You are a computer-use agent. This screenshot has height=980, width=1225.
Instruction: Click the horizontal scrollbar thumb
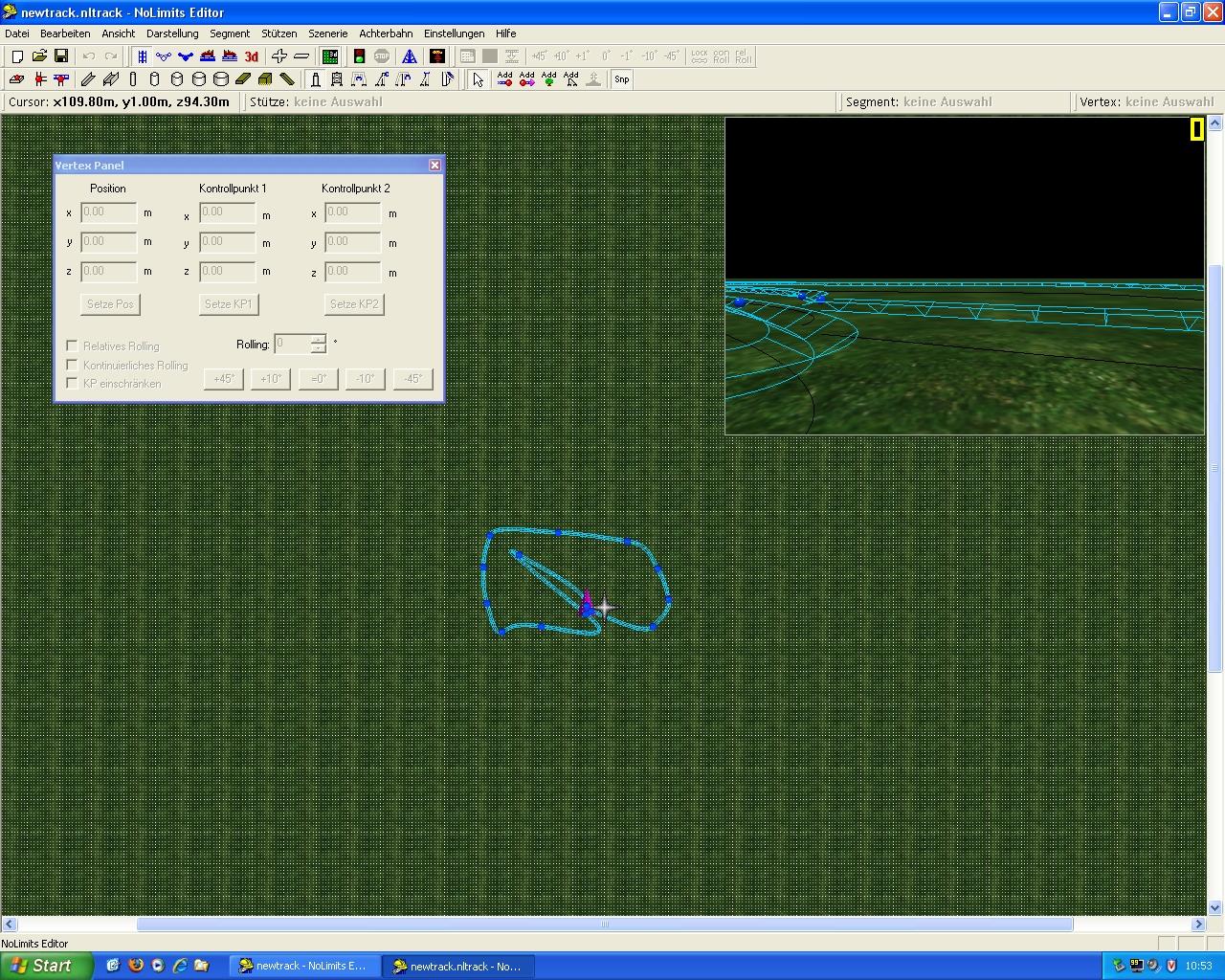[x=605, y=924]
